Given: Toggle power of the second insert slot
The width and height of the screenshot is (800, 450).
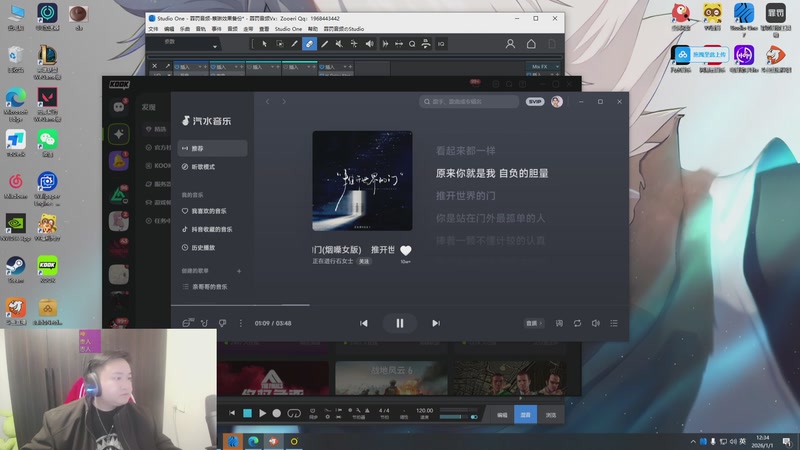Looking at the screenshot, I should tap(213, 67).
